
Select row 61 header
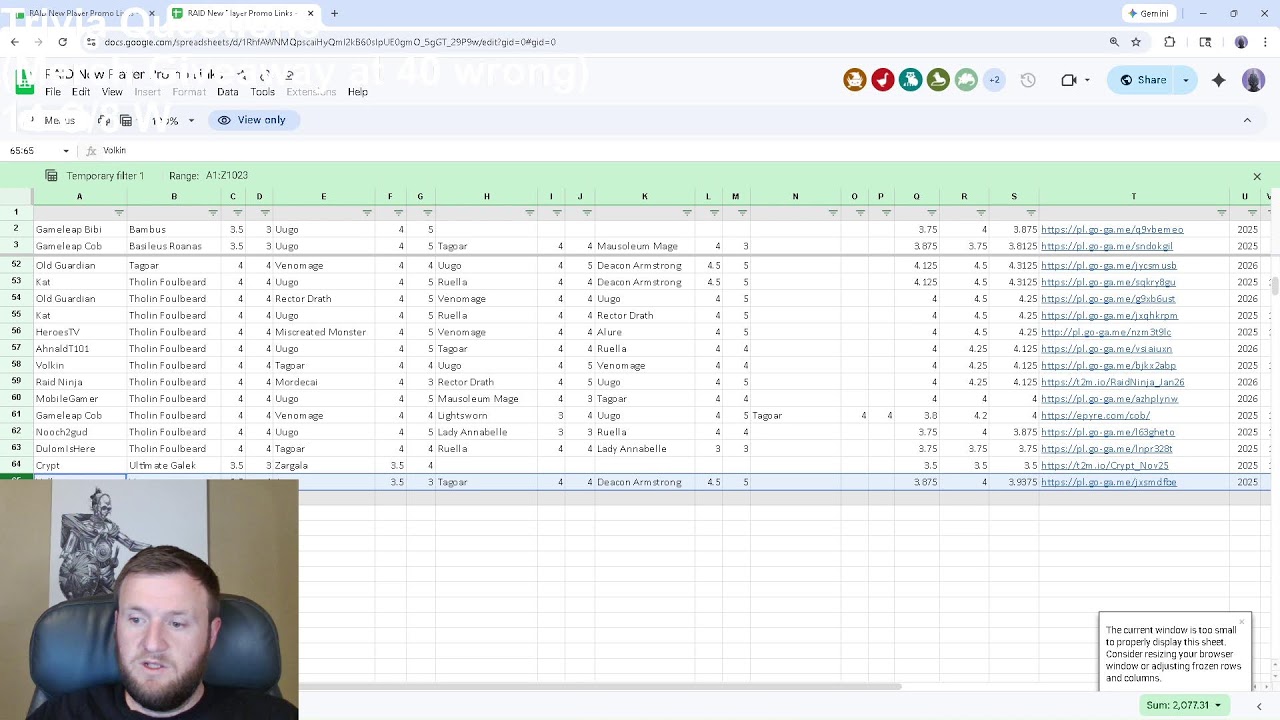16,416
